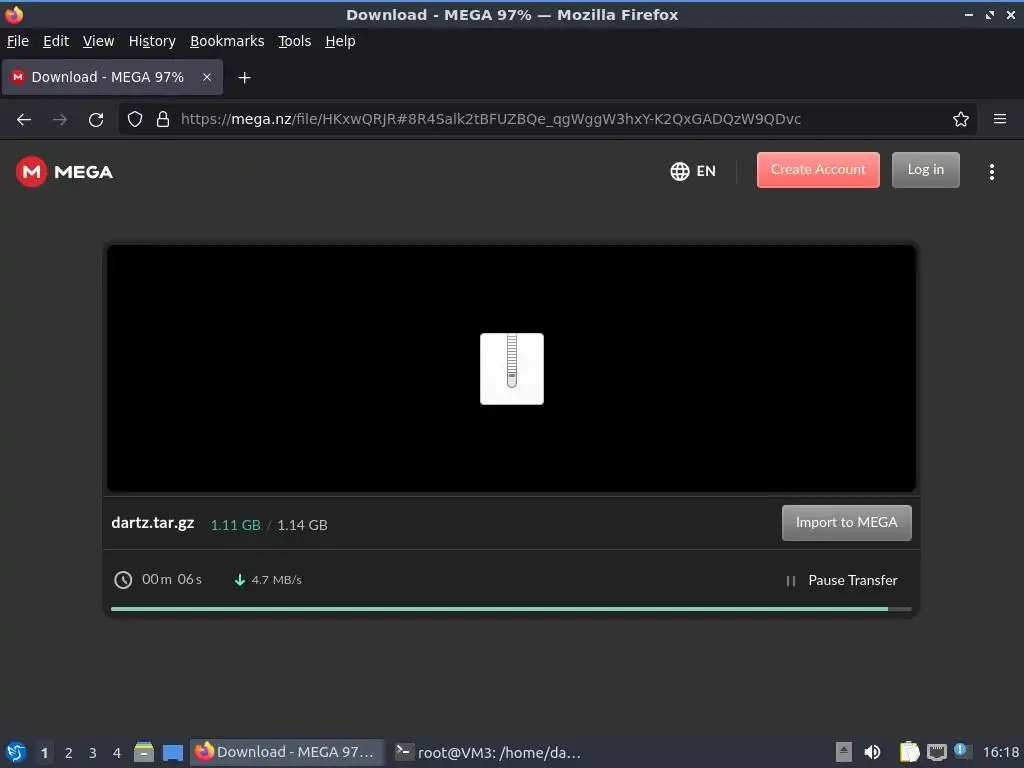Click the clock remaining-time icon
Screen dimensions: 1024x768
click(x=123, y=580)
